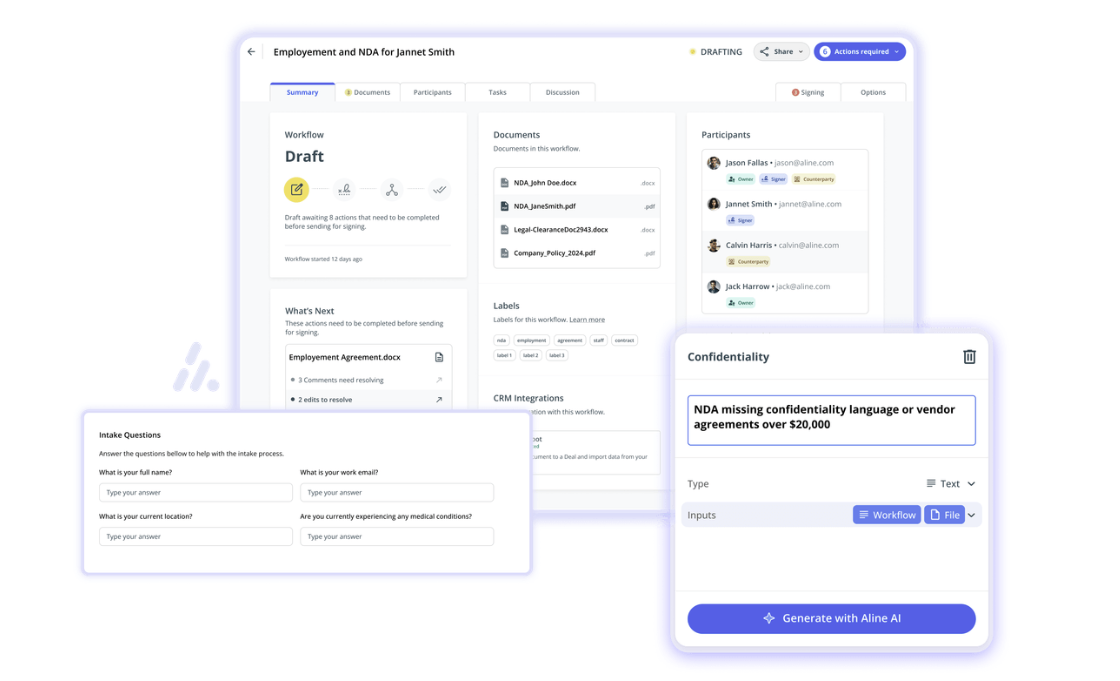The image size is (1120, 681).
Task: Select the signature workflow step icon
Action: pos(344,189)
